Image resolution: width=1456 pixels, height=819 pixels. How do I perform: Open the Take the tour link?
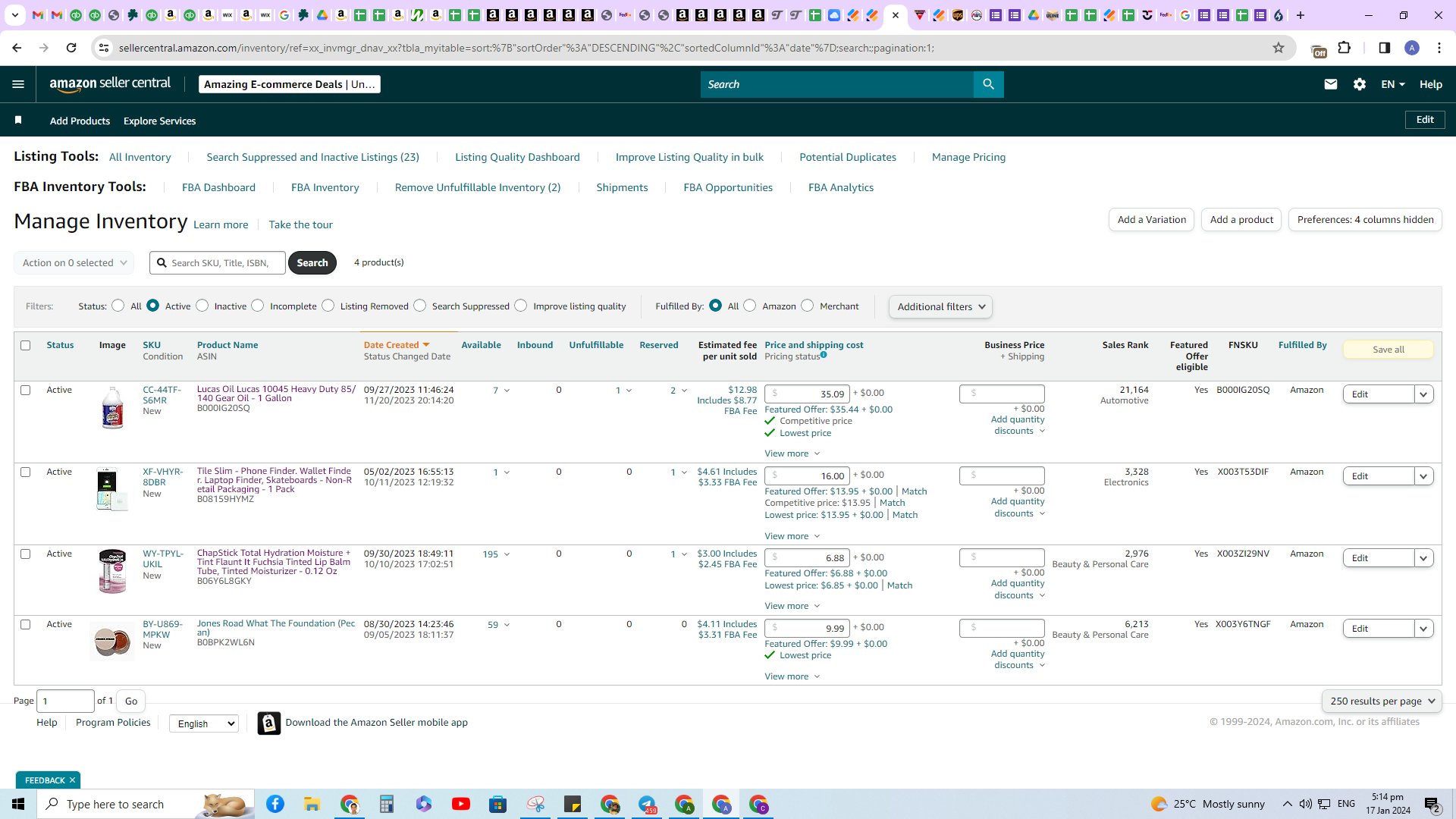(300, 224)
